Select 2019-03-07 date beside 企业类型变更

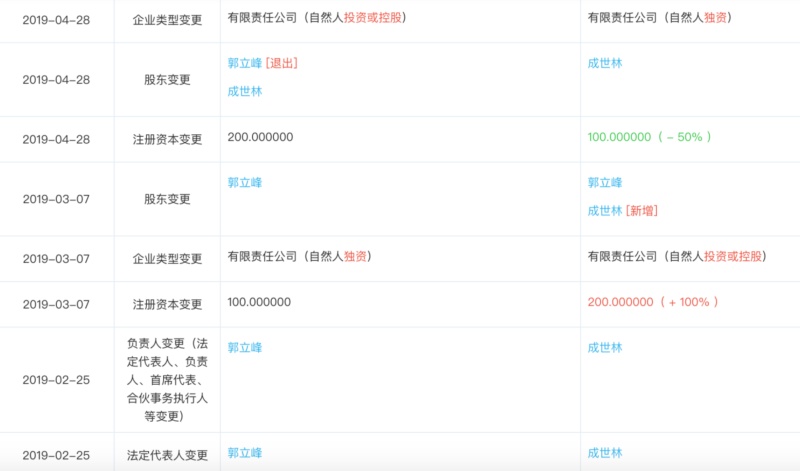click(56, 259)
